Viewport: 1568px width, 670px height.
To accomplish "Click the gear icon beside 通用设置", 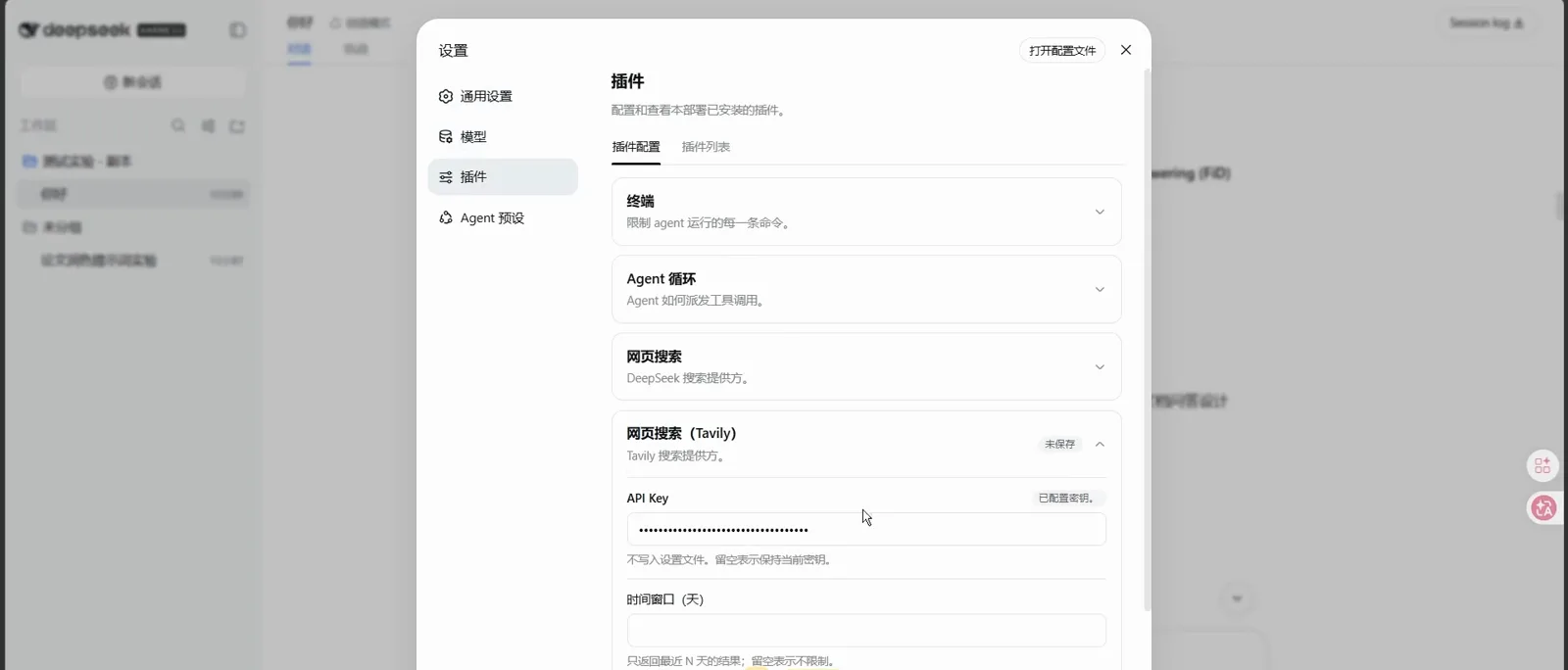I will point(446,96).
